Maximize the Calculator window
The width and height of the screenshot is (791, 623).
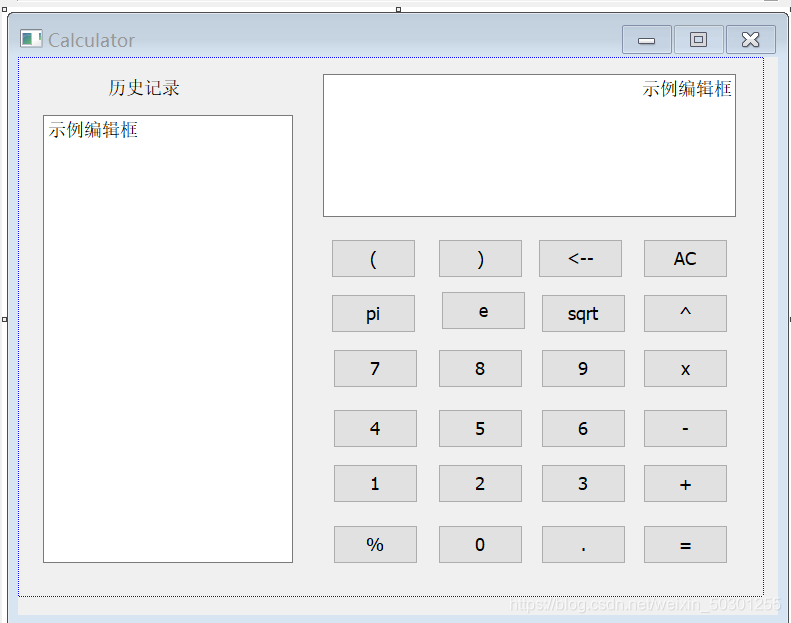[x=698, y=40]
